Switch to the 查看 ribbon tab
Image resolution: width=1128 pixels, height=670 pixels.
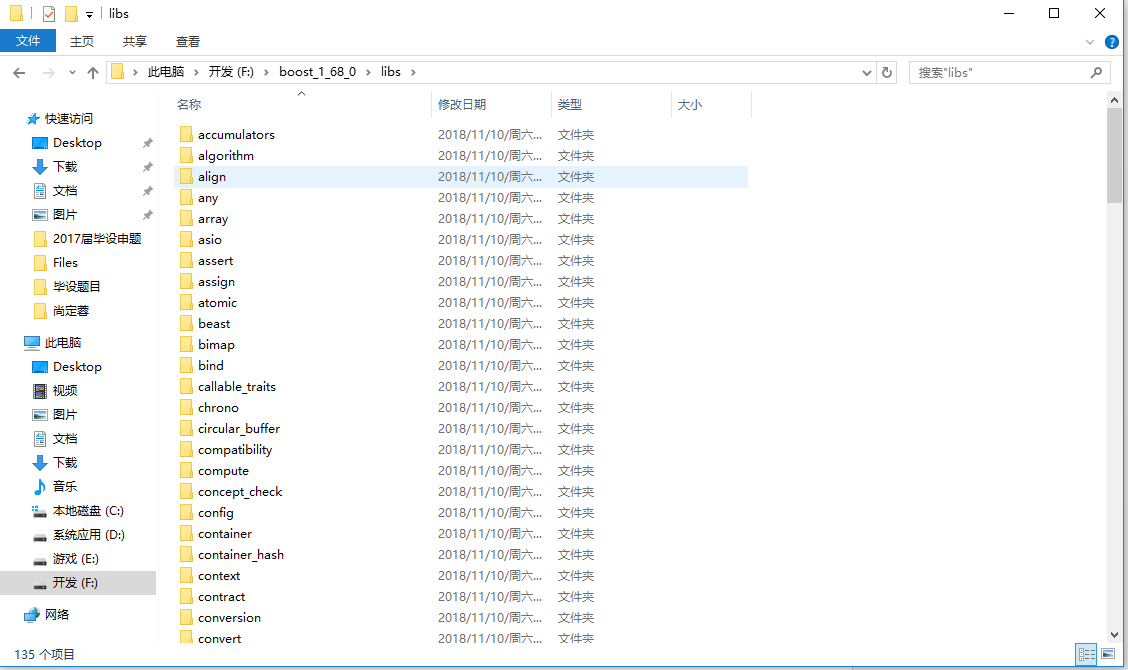pyautogui.click(x=187, y=41)
